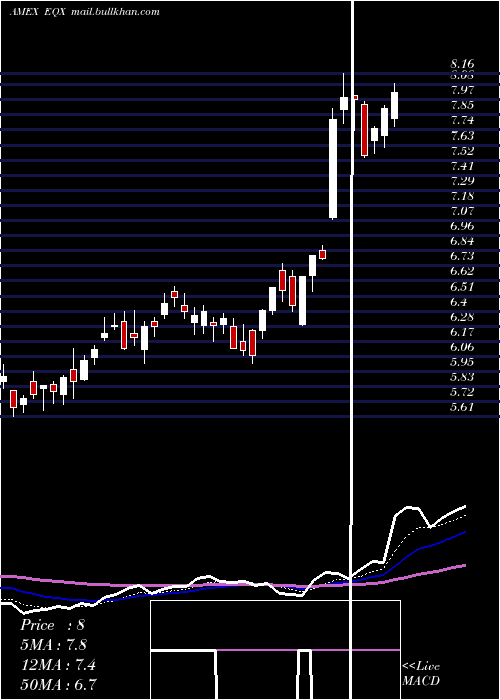Click the 7.63 price axis label
Image resolution: width=500 pixels, height=700 pixels.
tap(462, 135)
